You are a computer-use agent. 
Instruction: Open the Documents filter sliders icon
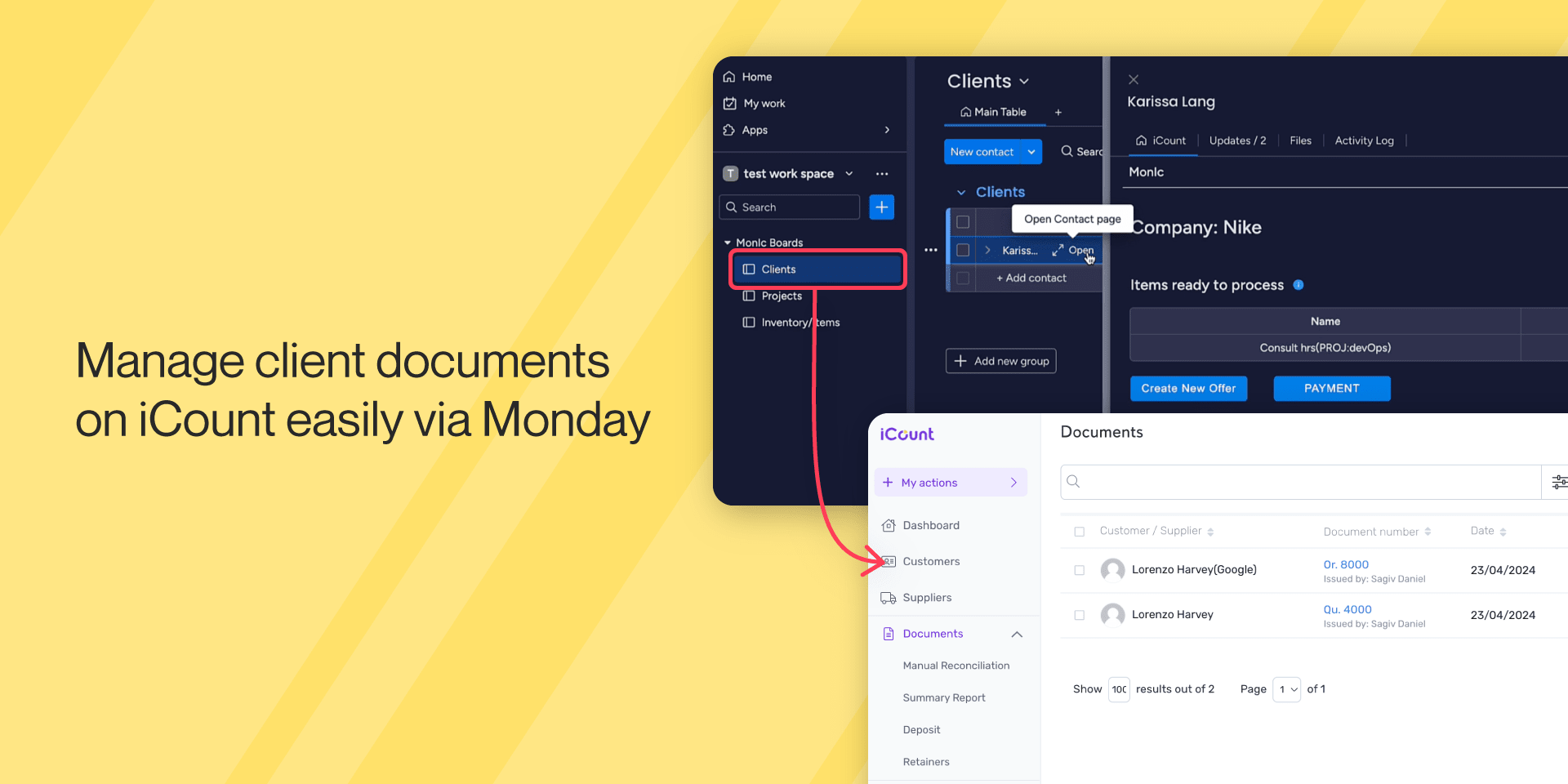(x=1558, y=482)
